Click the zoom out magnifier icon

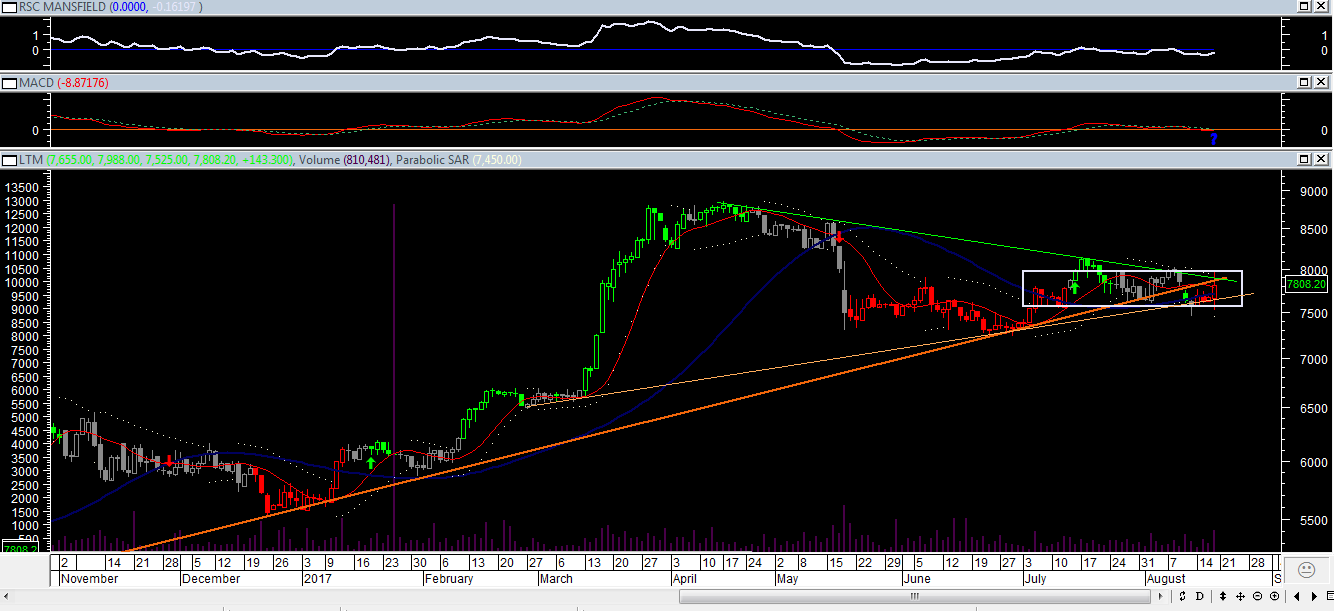(1257, 596)
